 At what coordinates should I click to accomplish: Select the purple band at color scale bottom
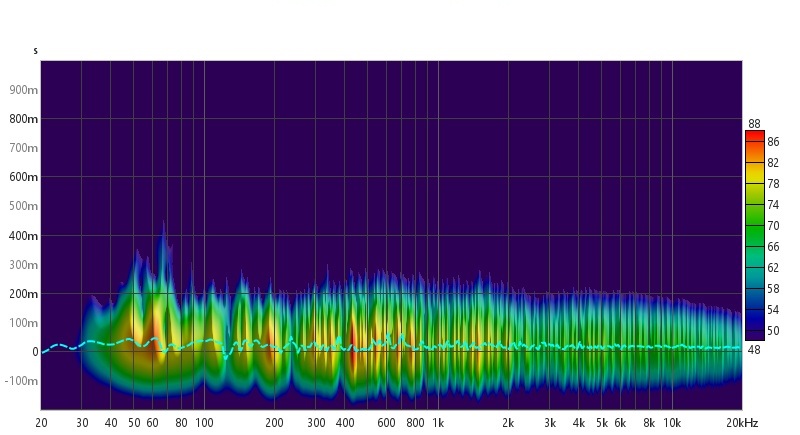tap(755, 334)
